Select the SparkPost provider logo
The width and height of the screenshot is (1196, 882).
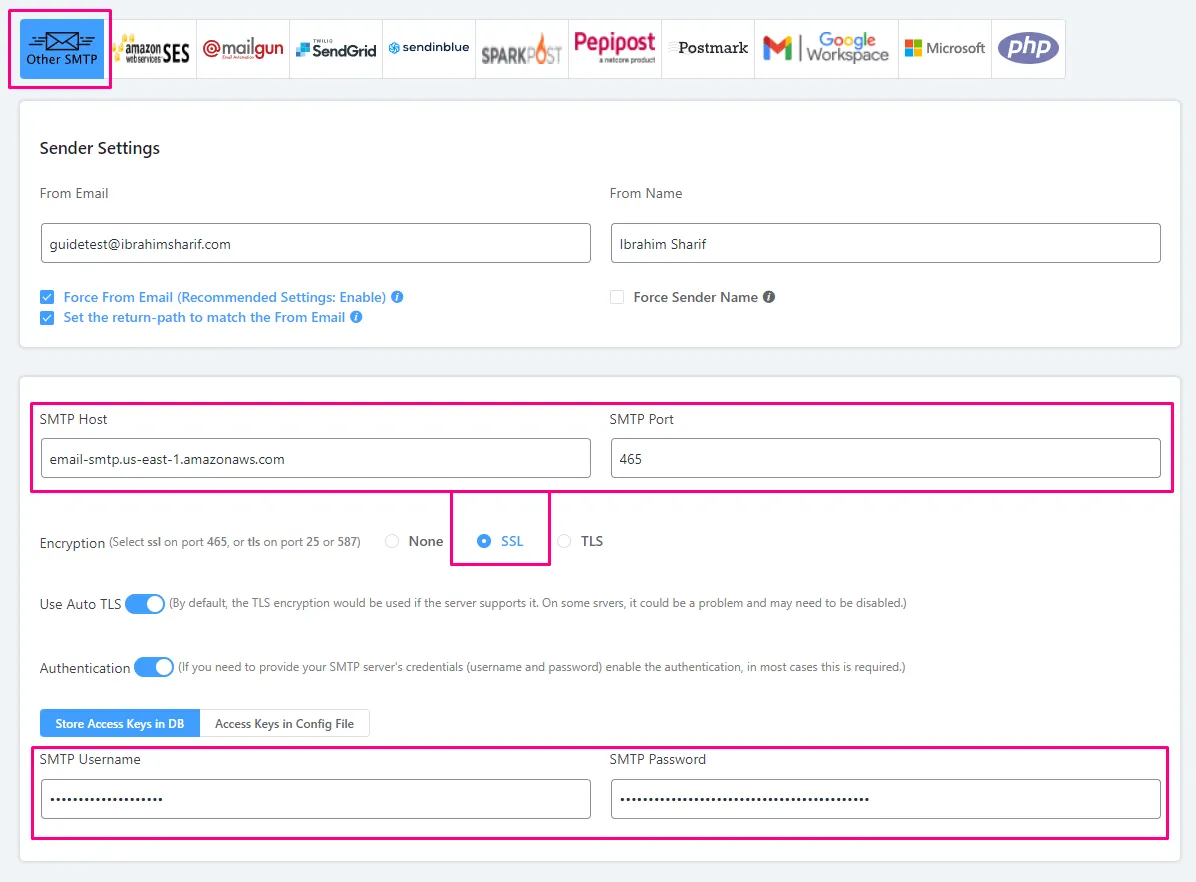click(522, 49)
